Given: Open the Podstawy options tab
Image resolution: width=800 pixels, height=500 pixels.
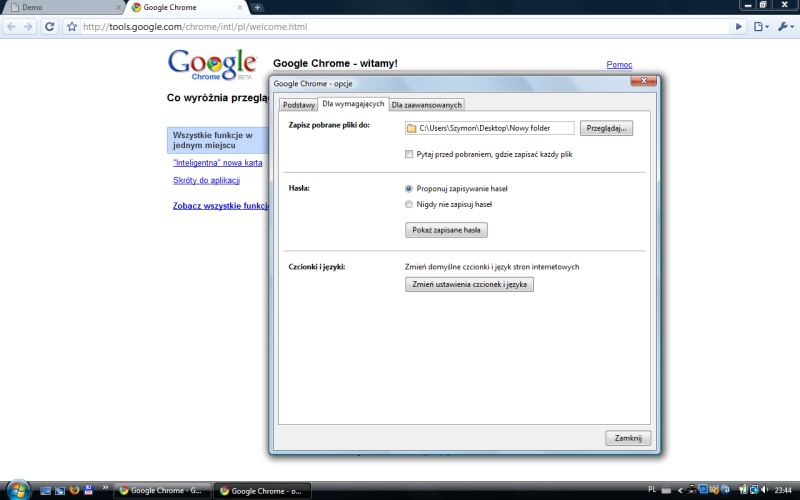Looking at the screenshot, I should [x=298, y=105].
